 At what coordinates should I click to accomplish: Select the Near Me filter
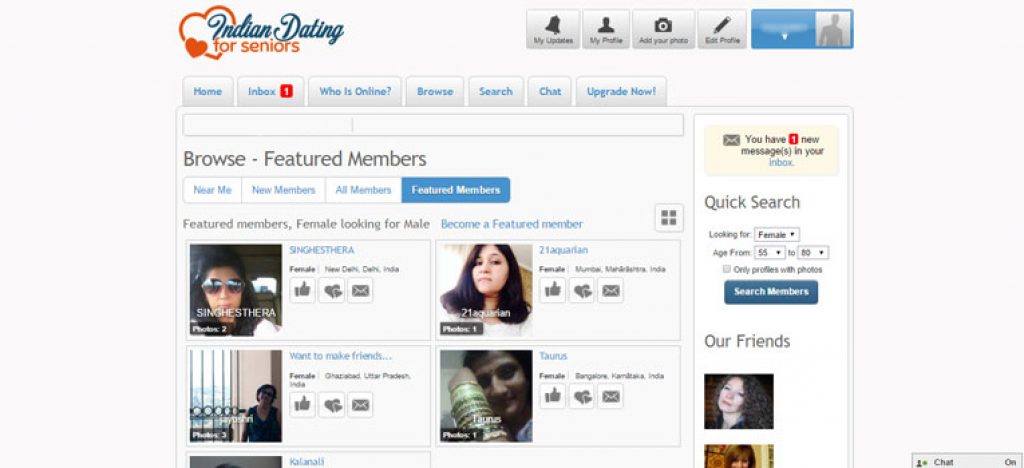click(x=212, y=190)
